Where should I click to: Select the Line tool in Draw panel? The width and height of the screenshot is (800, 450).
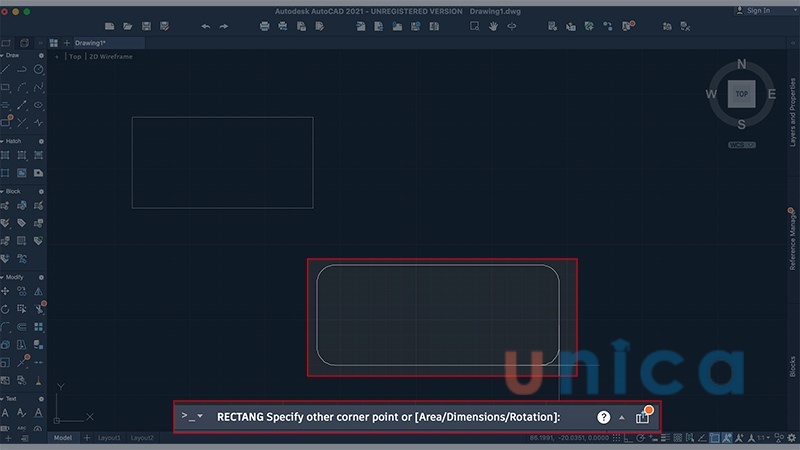[5, 69]
